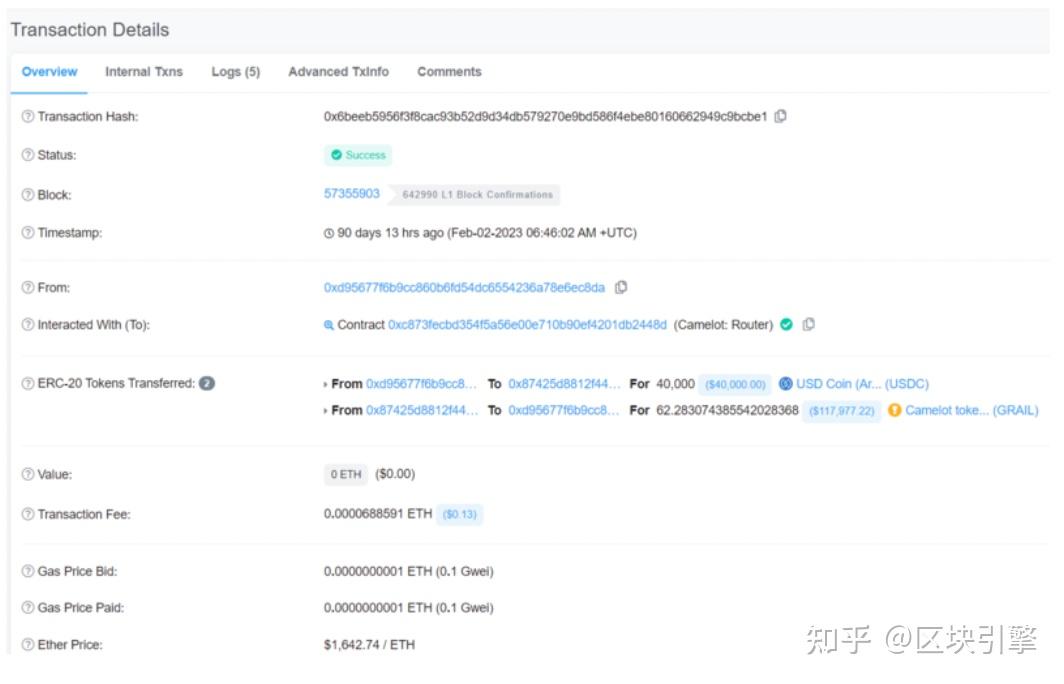Image resolution: width=1064 pixels, height=684 pixels.
Task: Copy the Camelot Router contract address
Action: point(808,325)
